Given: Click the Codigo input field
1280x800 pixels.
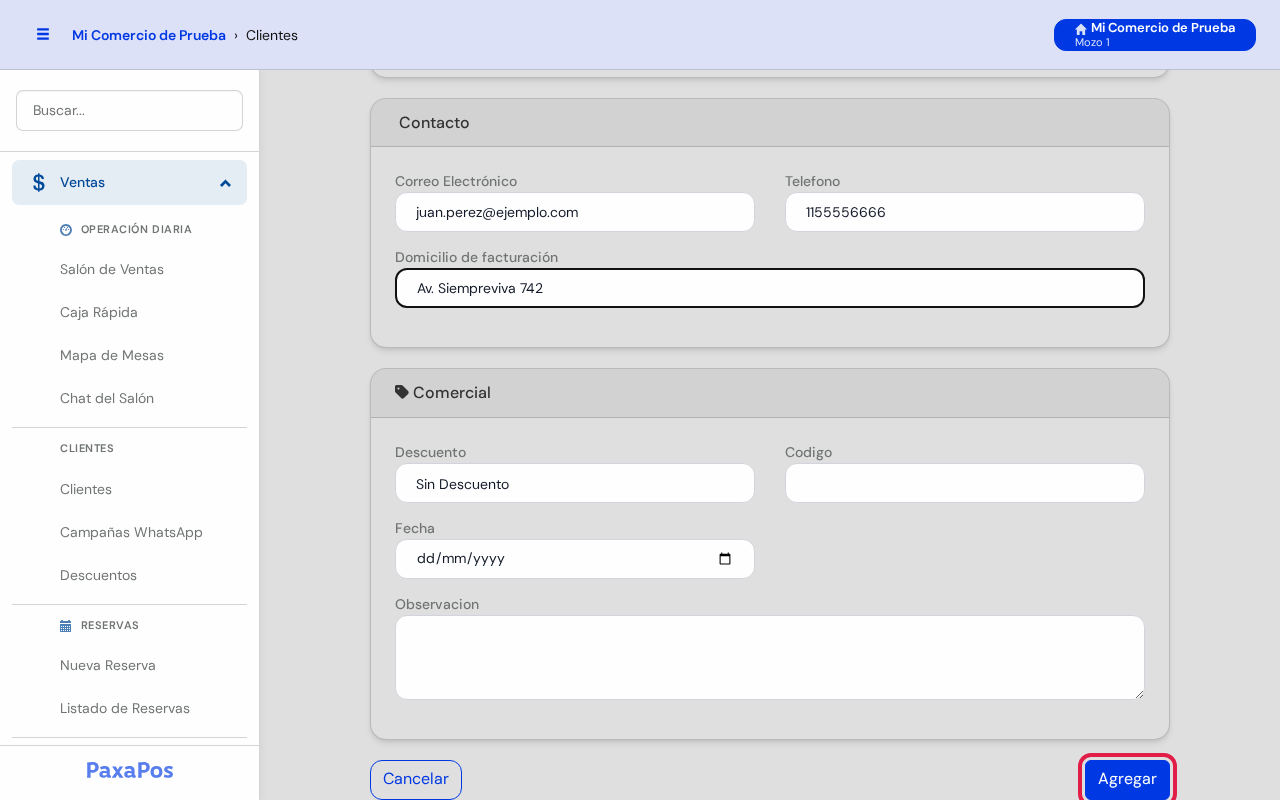Looking at the screenshot, I should (965, 483).
